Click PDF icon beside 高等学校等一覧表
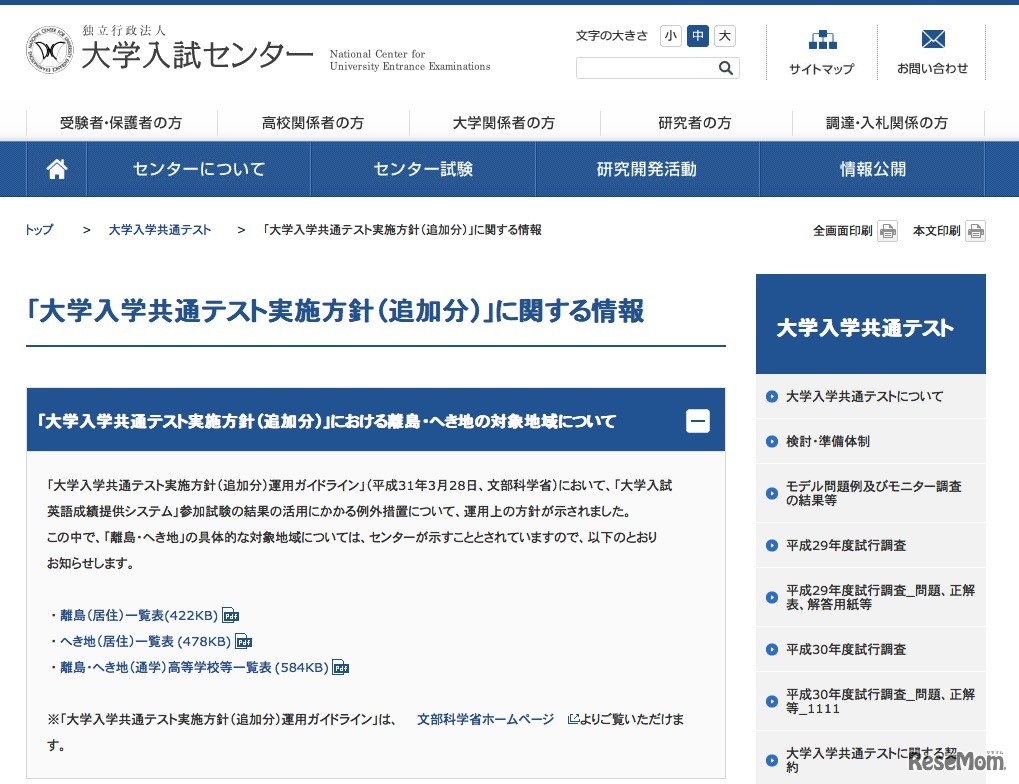The width and height of the screenshot is (1019, 784). [x=341, y=667]
